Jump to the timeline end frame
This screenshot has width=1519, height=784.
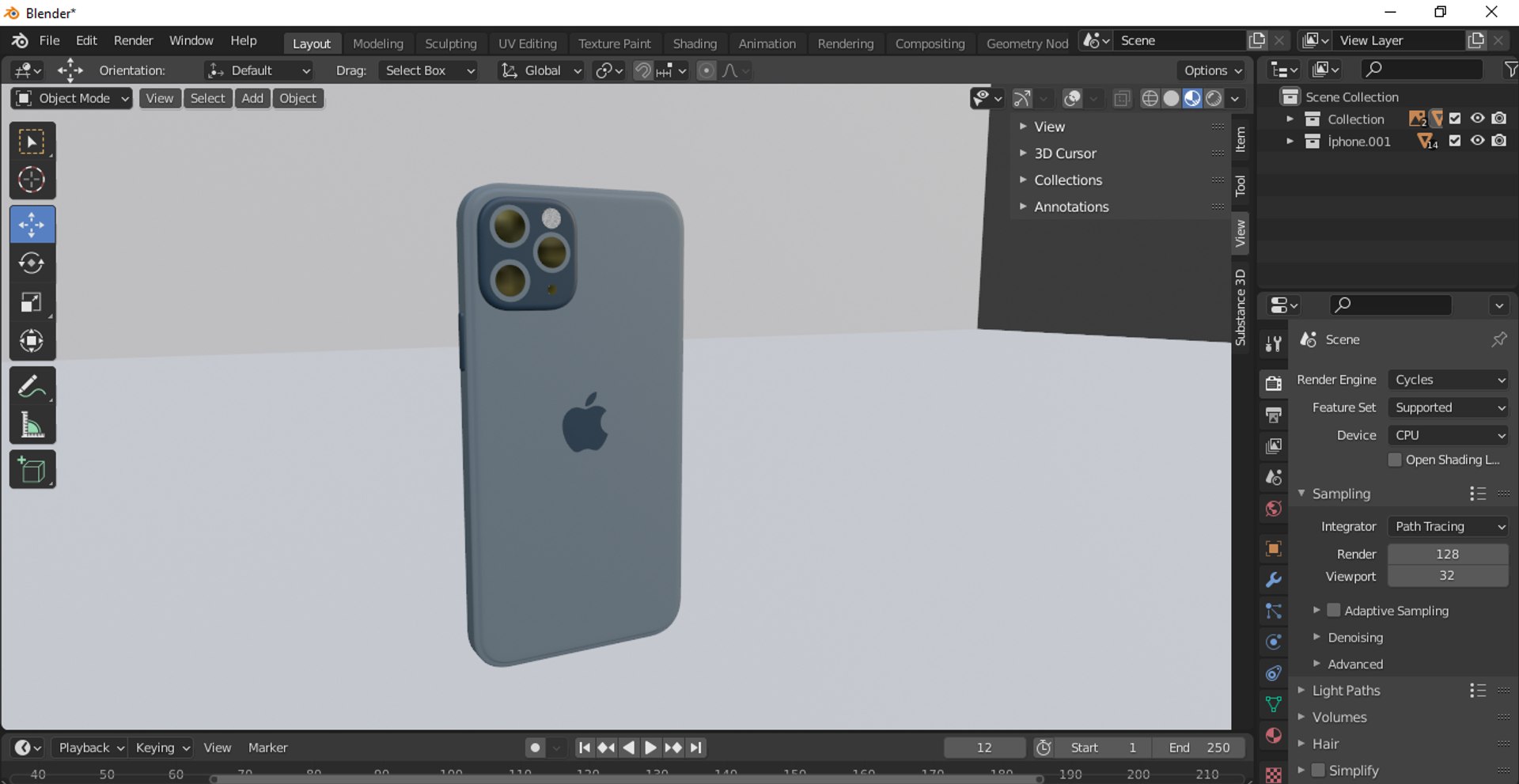(695, 748)
